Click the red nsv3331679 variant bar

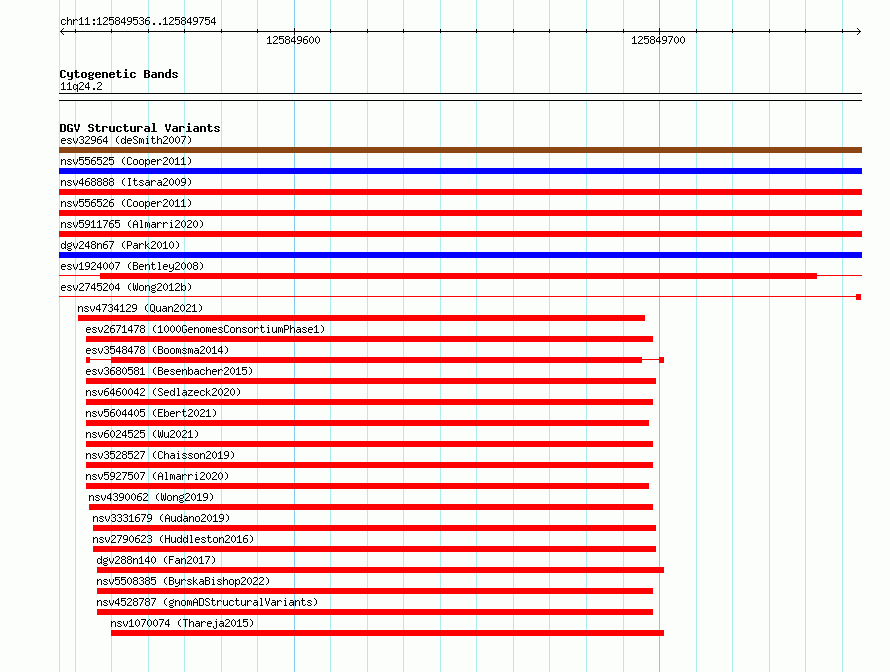pos(375,528)
